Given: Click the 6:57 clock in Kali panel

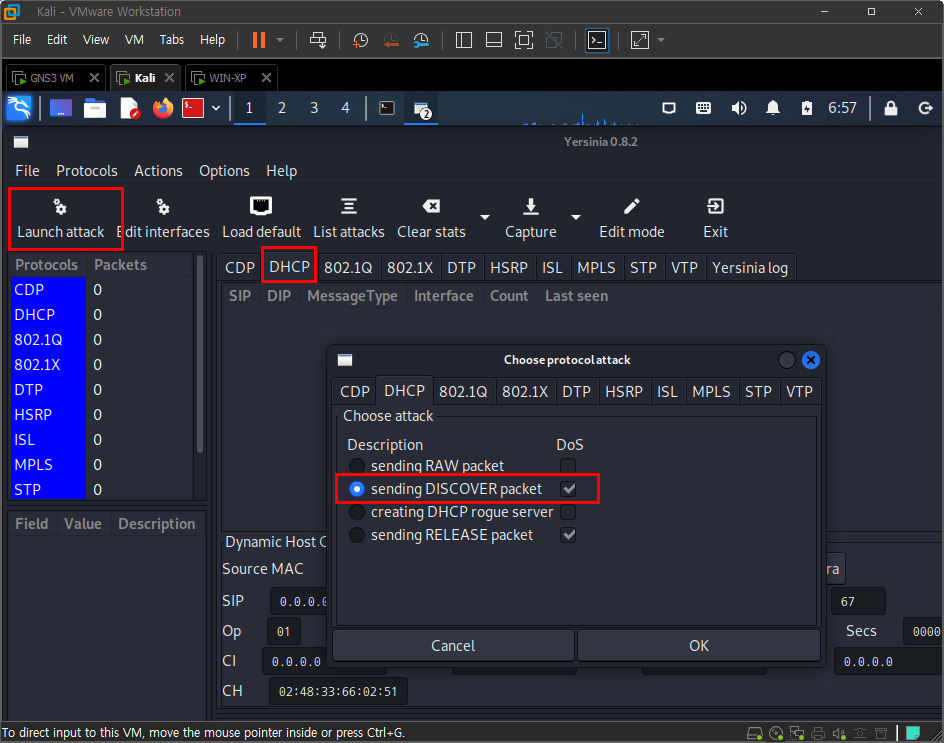Looking at the screenshot, I should (842, 108).
